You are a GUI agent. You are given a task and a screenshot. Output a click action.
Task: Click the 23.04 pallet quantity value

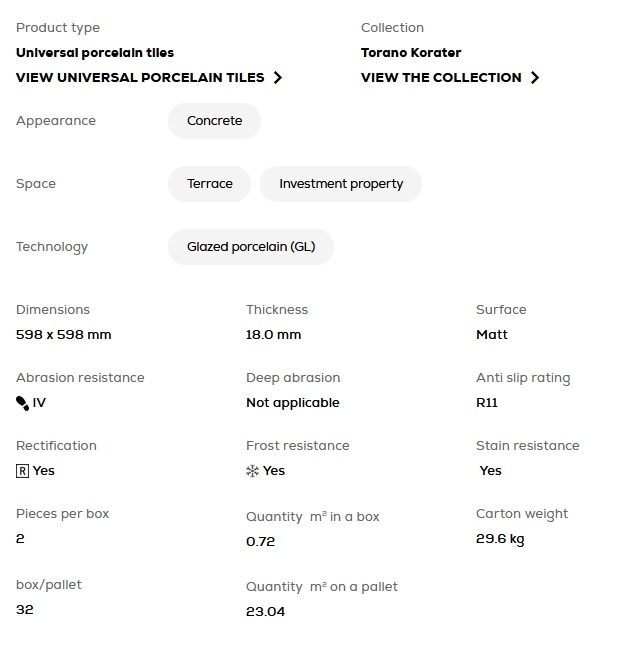pos(265,612)
